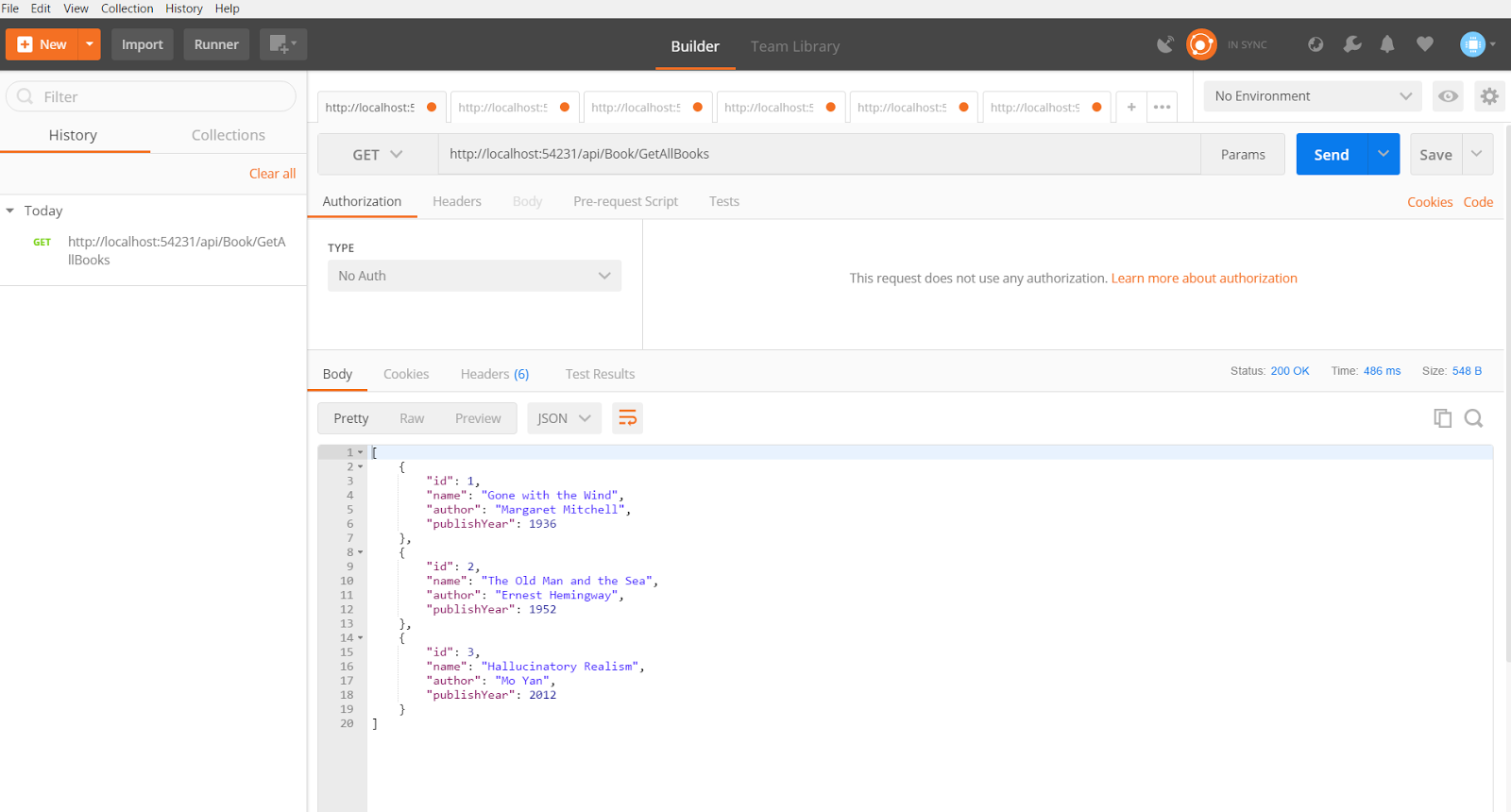
Task: Open the Collection menu
Action: 127,8
